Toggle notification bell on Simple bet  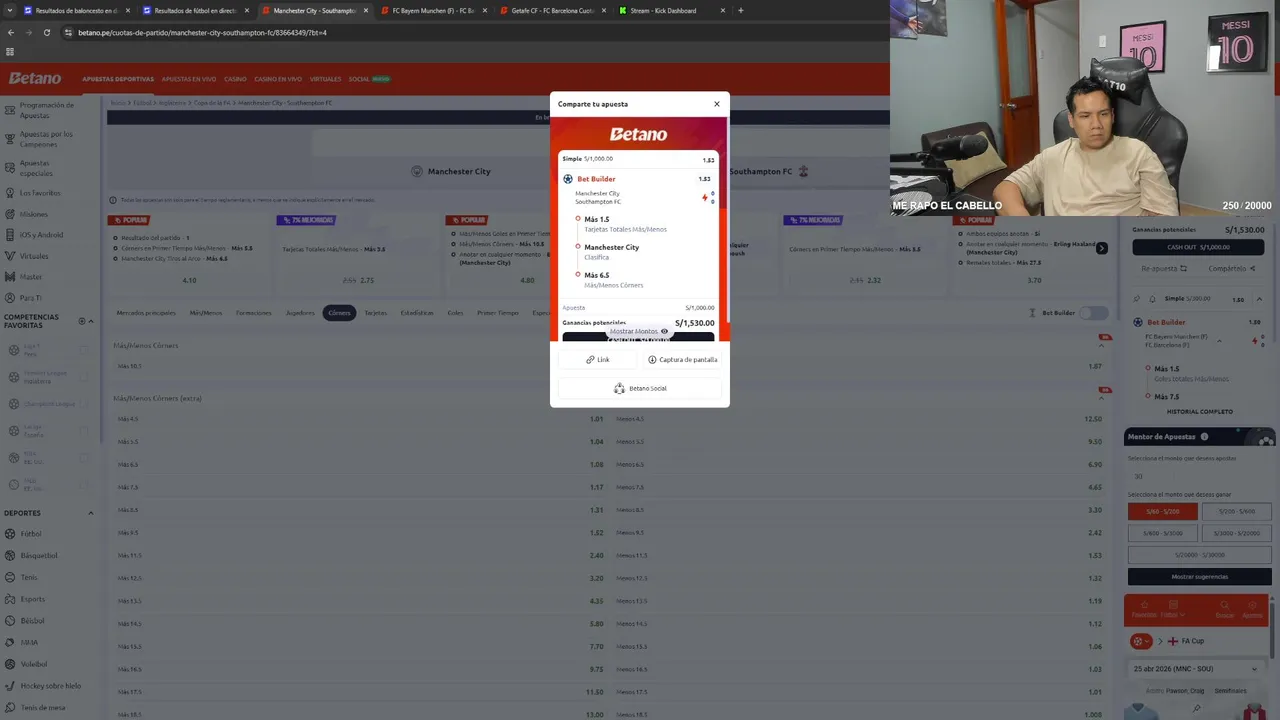(x=1151, y=299)
